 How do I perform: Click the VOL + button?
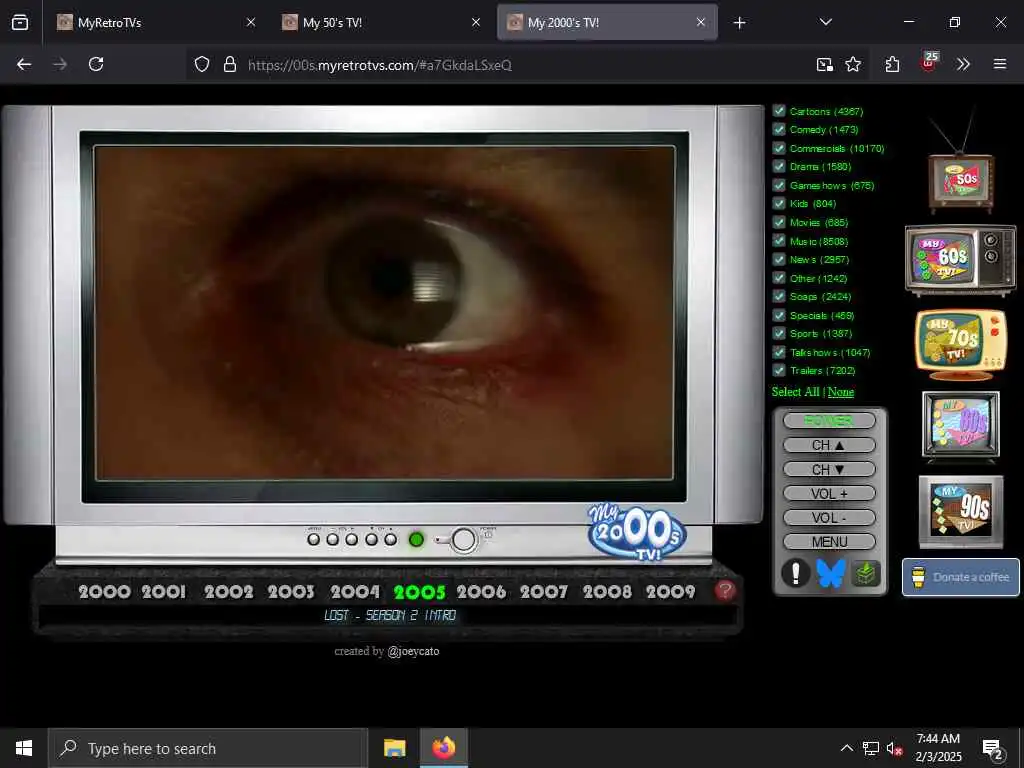[x=829, y=493]
